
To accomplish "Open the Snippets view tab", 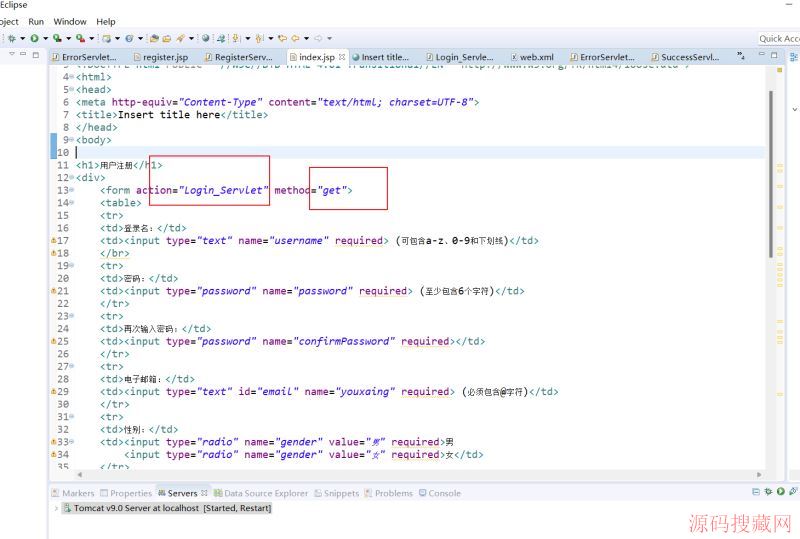I will 336,493.
